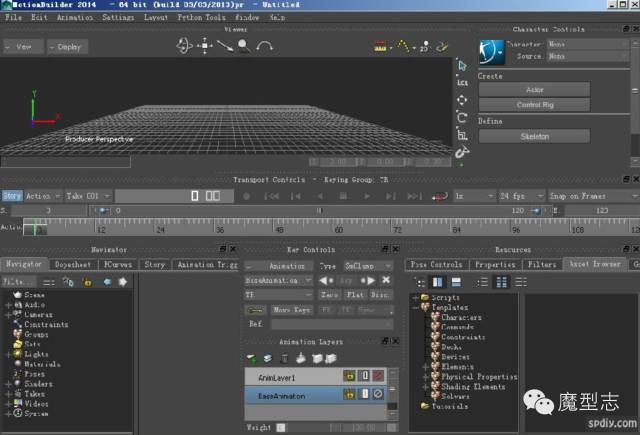The height and width of the screenshot is (435, 640).
Task: Toggle mute on BaseAnimation layer
Action: click(378, 394)
